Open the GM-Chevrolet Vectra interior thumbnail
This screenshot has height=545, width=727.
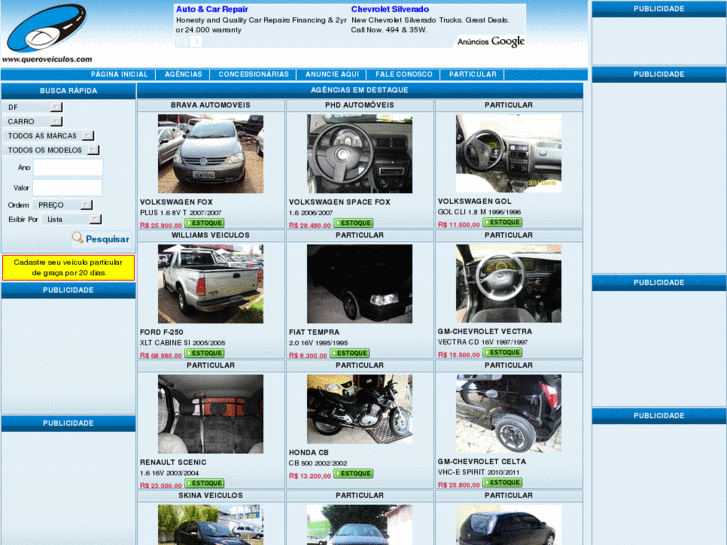point(508,283)
